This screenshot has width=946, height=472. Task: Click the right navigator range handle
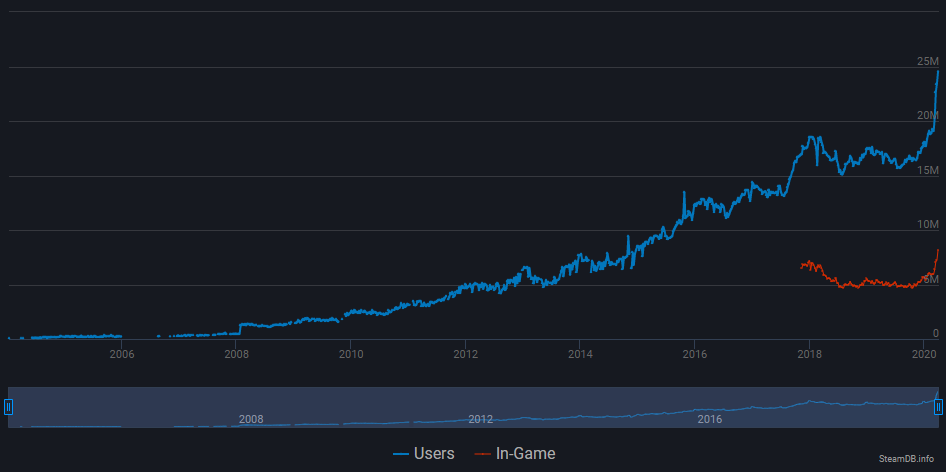(938, 407)
